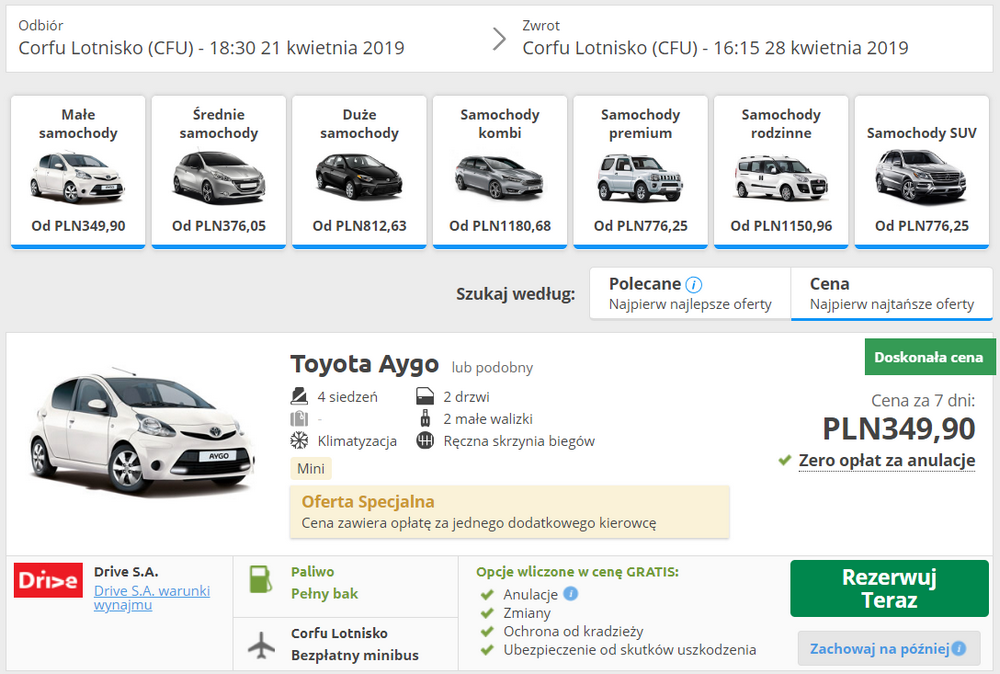Select the Samochody kombi category card
The width and height of the screenshot is (1000, 674).
click(500, 172)
